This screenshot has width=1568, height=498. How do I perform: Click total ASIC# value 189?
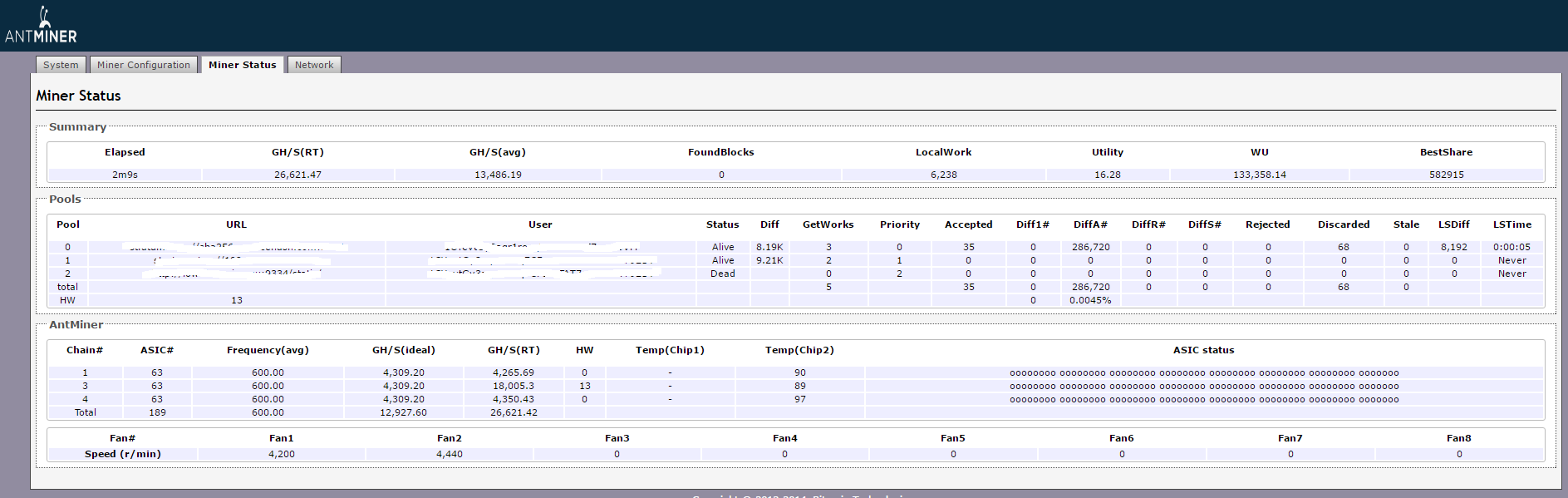[157, 412]
